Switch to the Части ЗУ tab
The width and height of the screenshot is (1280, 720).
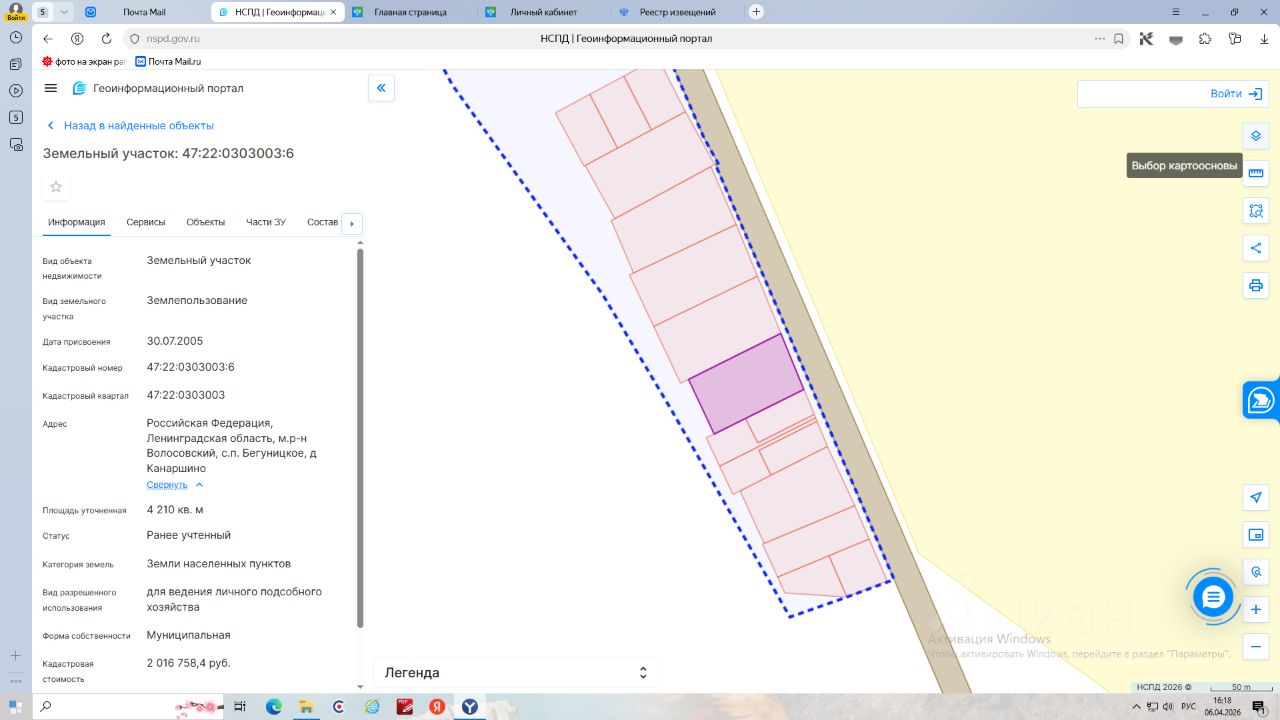click(266, 222)
